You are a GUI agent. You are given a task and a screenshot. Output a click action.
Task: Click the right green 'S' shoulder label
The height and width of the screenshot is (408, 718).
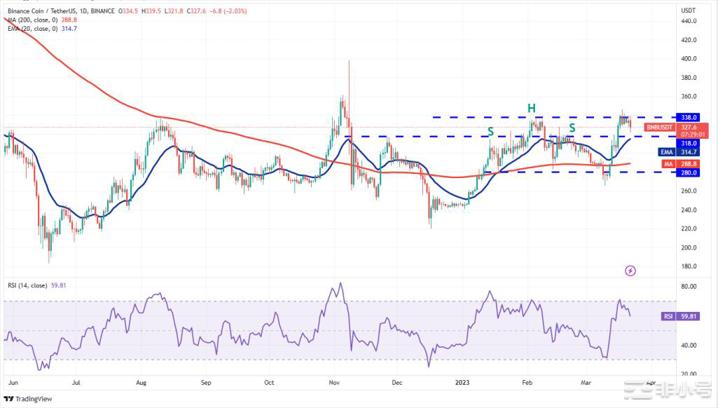(572, 128)
